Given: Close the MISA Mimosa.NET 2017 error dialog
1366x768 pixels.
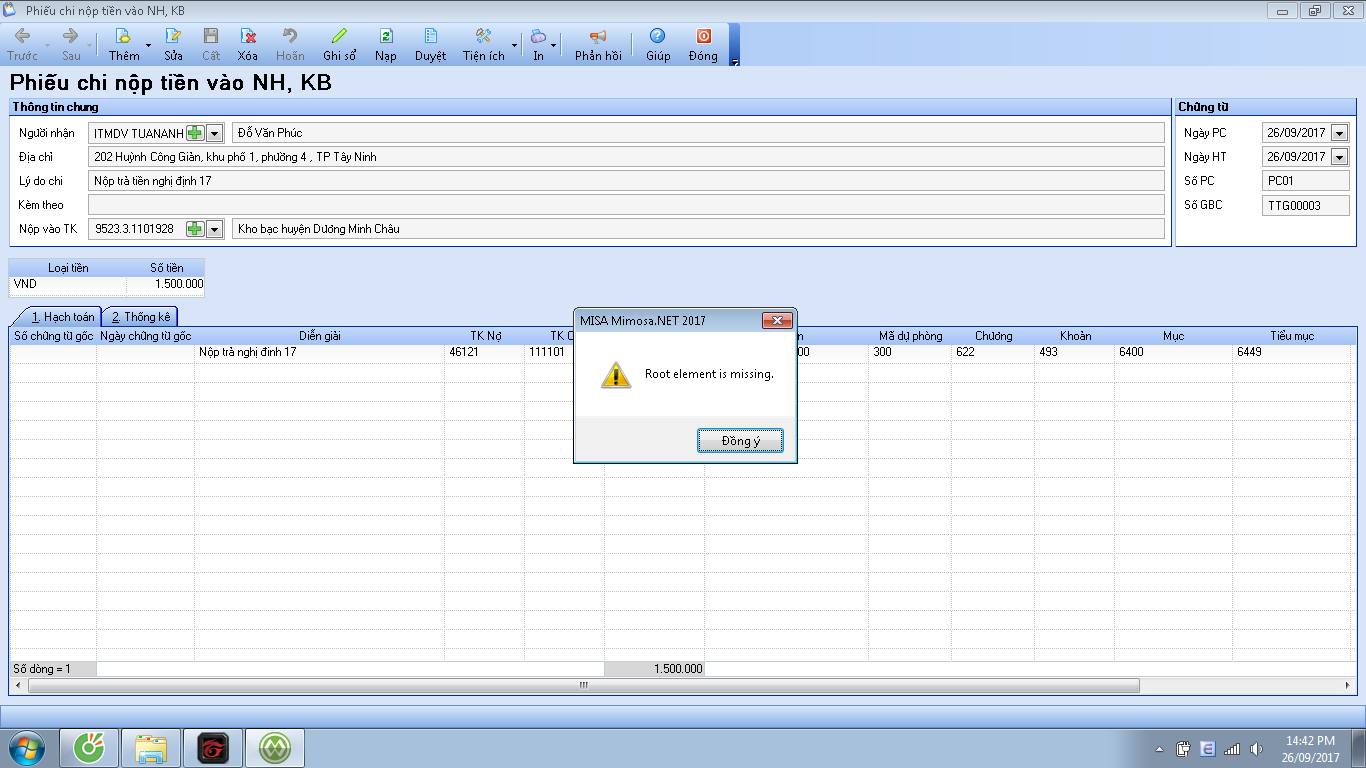Looking at the screenshot, I should (x=777, y=321).
